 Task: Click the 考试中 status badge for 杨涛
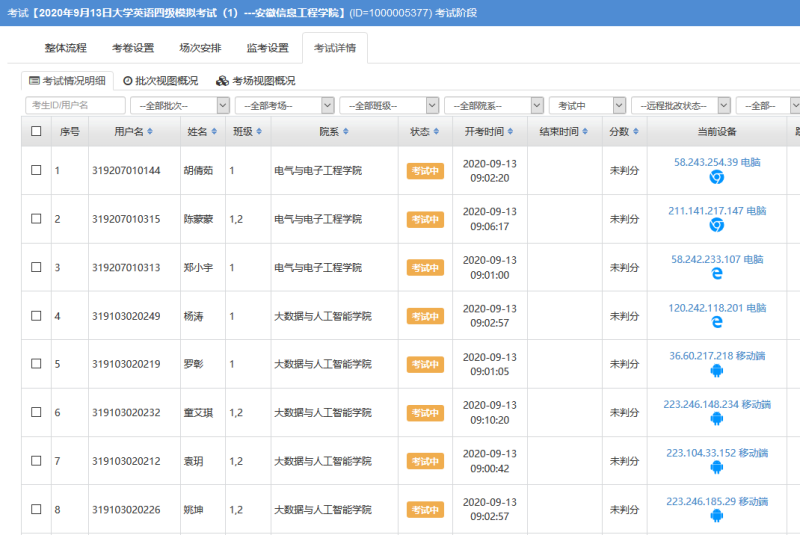[x=425, y=316]
